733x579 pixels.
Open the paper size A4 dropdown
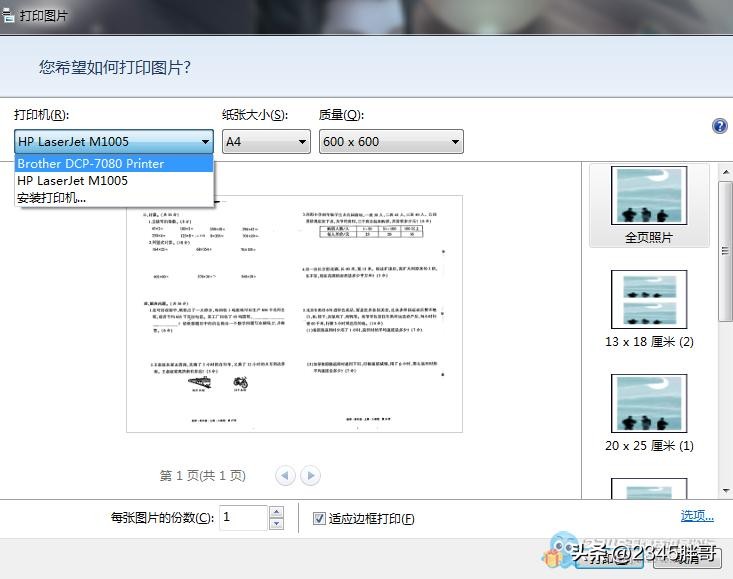pyautogui.click(x=266, y=142)
